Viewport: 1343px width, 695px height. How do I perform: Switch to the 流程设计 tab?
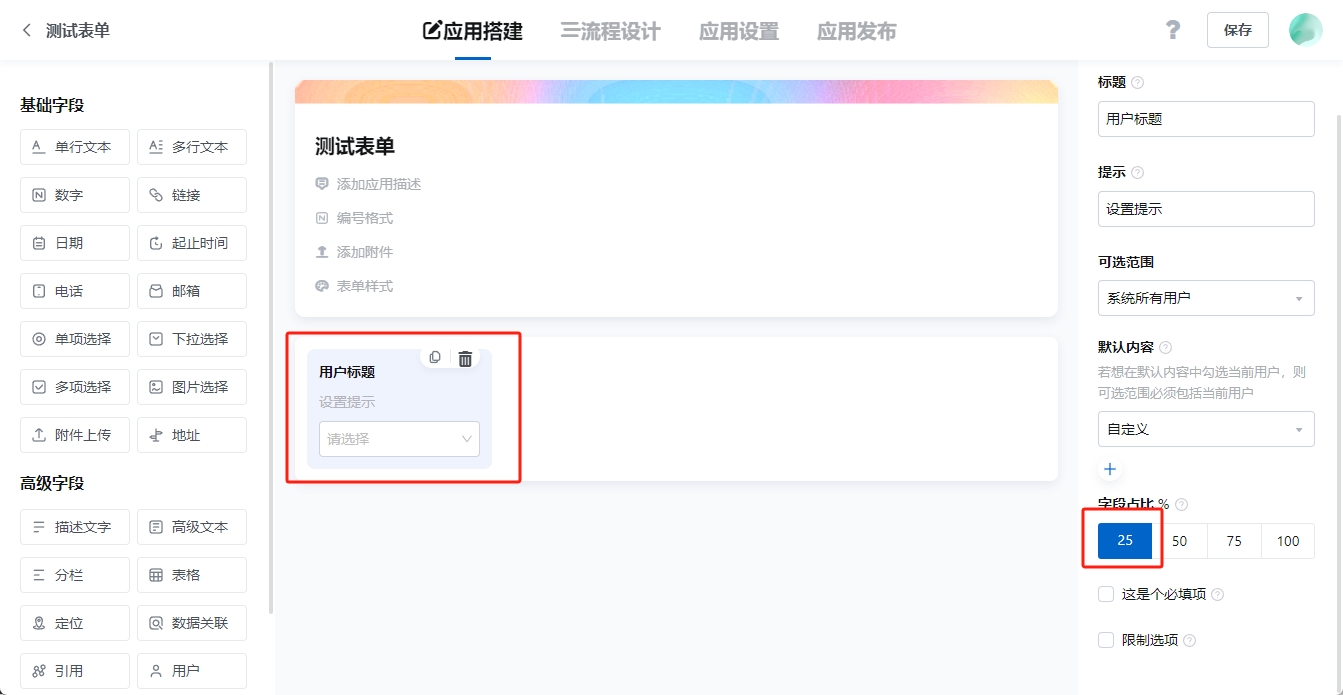pos(610,31)
